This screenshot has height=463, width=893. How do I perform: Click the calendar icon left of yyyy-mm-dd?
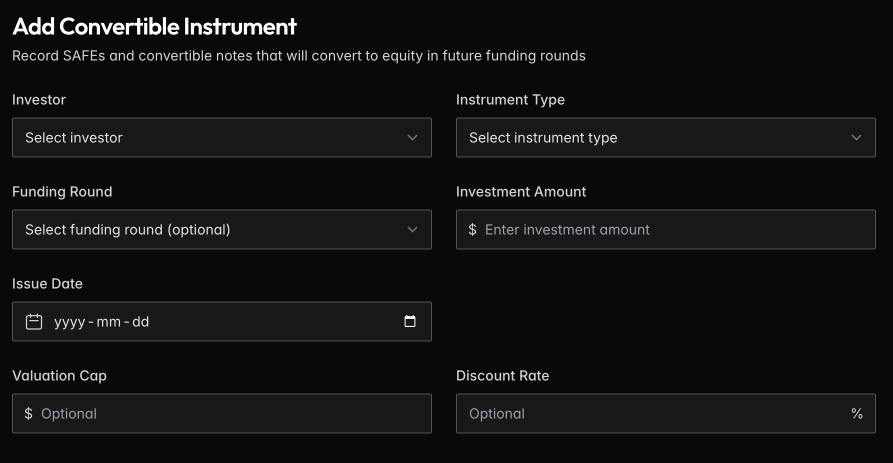point(34,322)
